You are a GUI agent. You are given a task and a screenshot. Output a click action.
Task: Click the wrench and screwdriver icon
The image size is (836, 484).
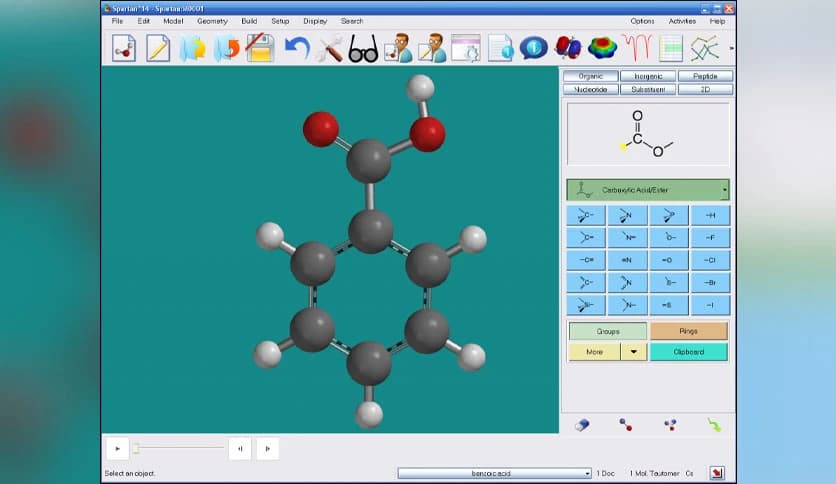point(329,48)
